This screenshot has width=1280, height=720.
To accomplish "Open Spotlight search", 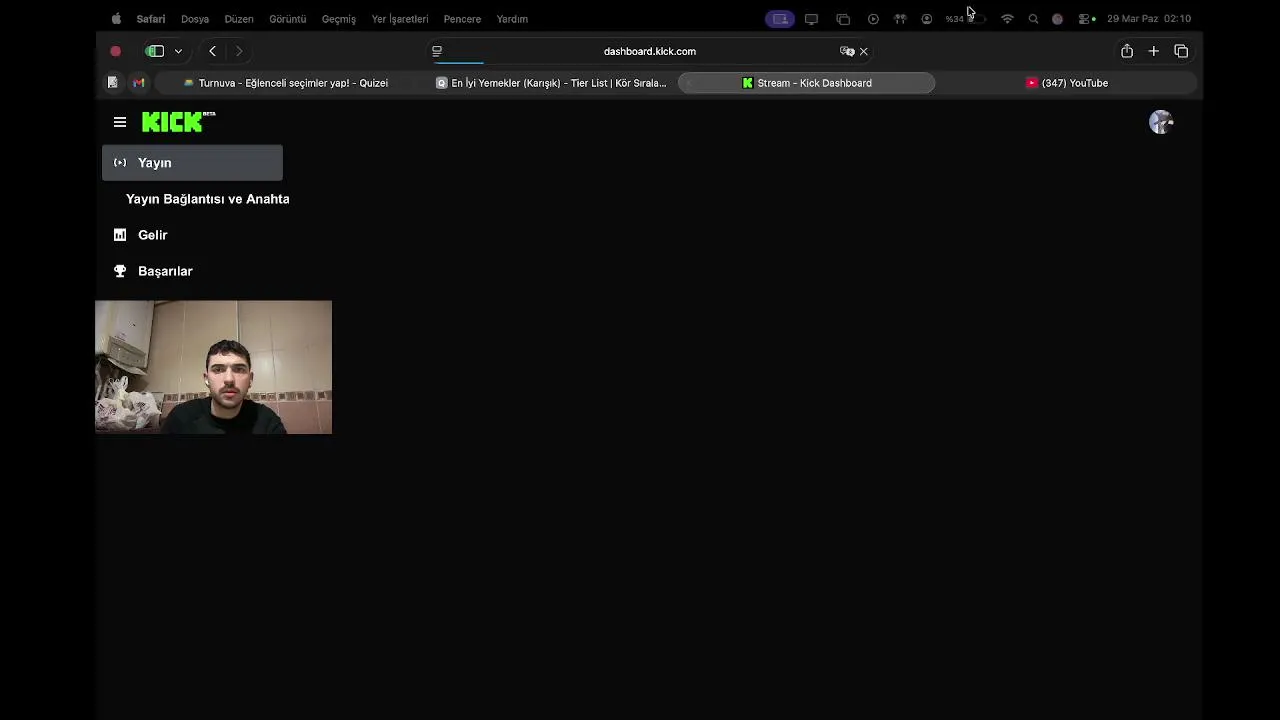I will [1033, 19].
